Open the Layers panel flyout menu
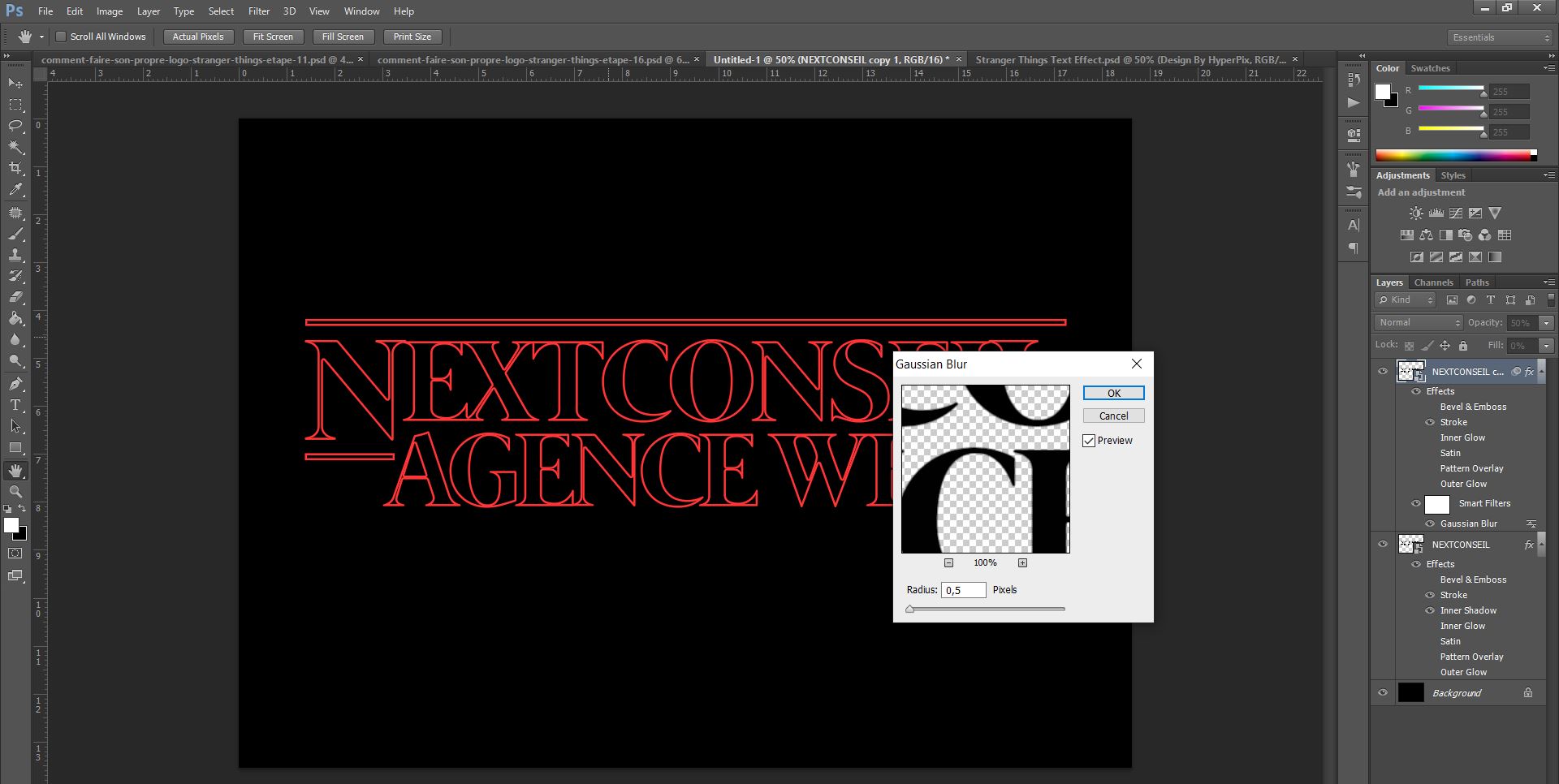The image size is (1559, 784). tap(1549, 282)
